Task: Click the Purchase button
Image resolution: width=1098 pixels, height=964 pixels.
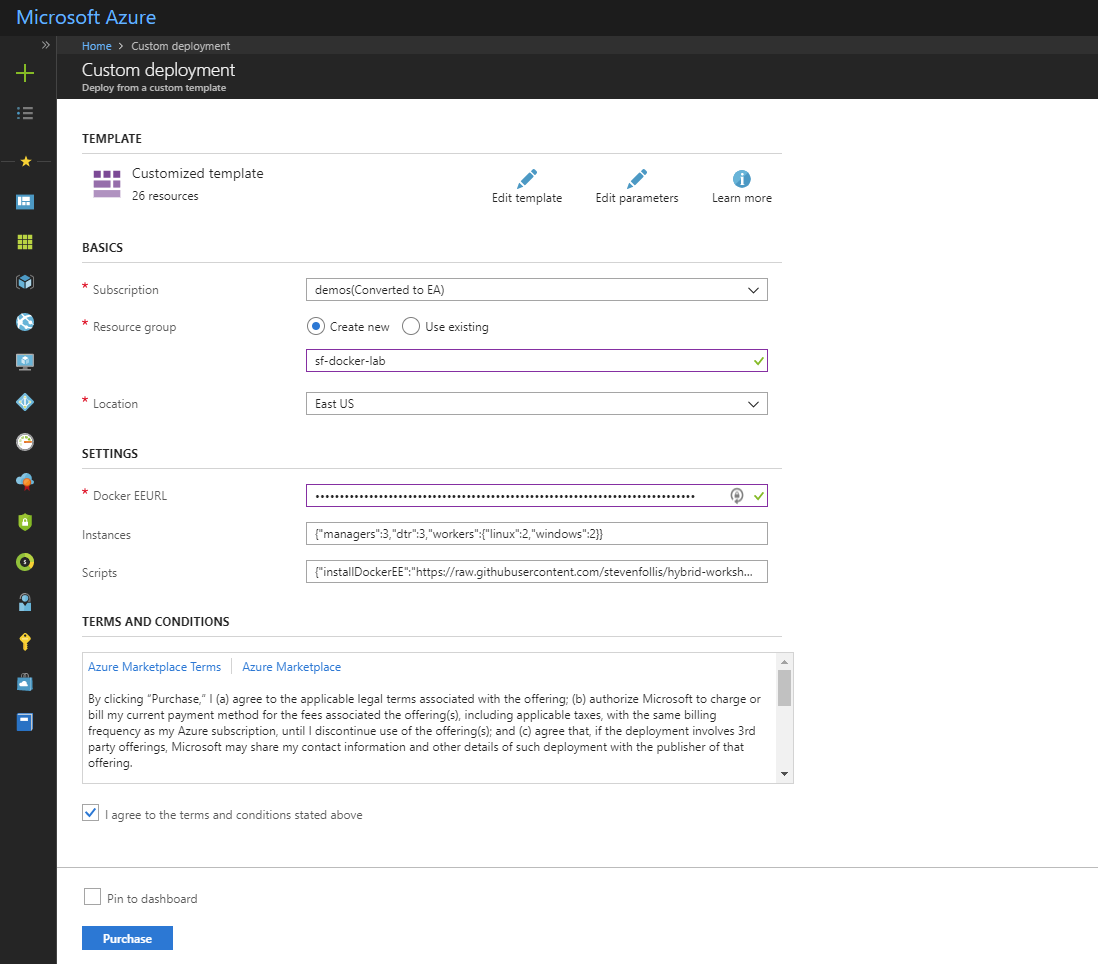Action: click(x=127, y=938)
